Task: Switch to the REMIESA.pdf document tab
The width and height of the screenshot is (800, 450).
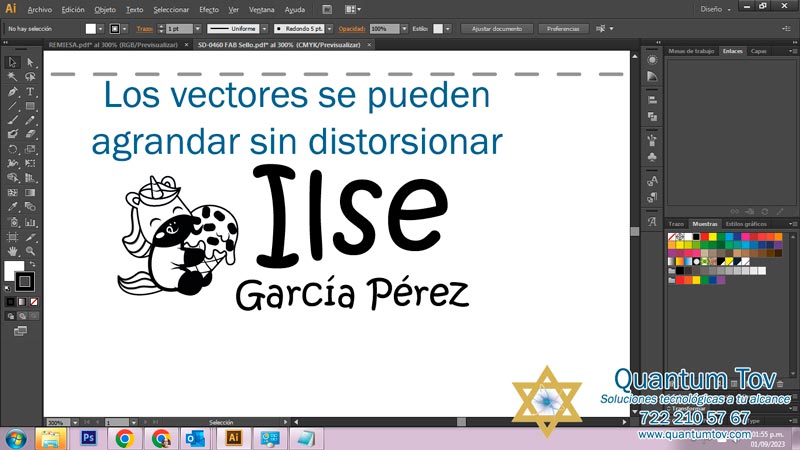Action: [x=113, y=45]
